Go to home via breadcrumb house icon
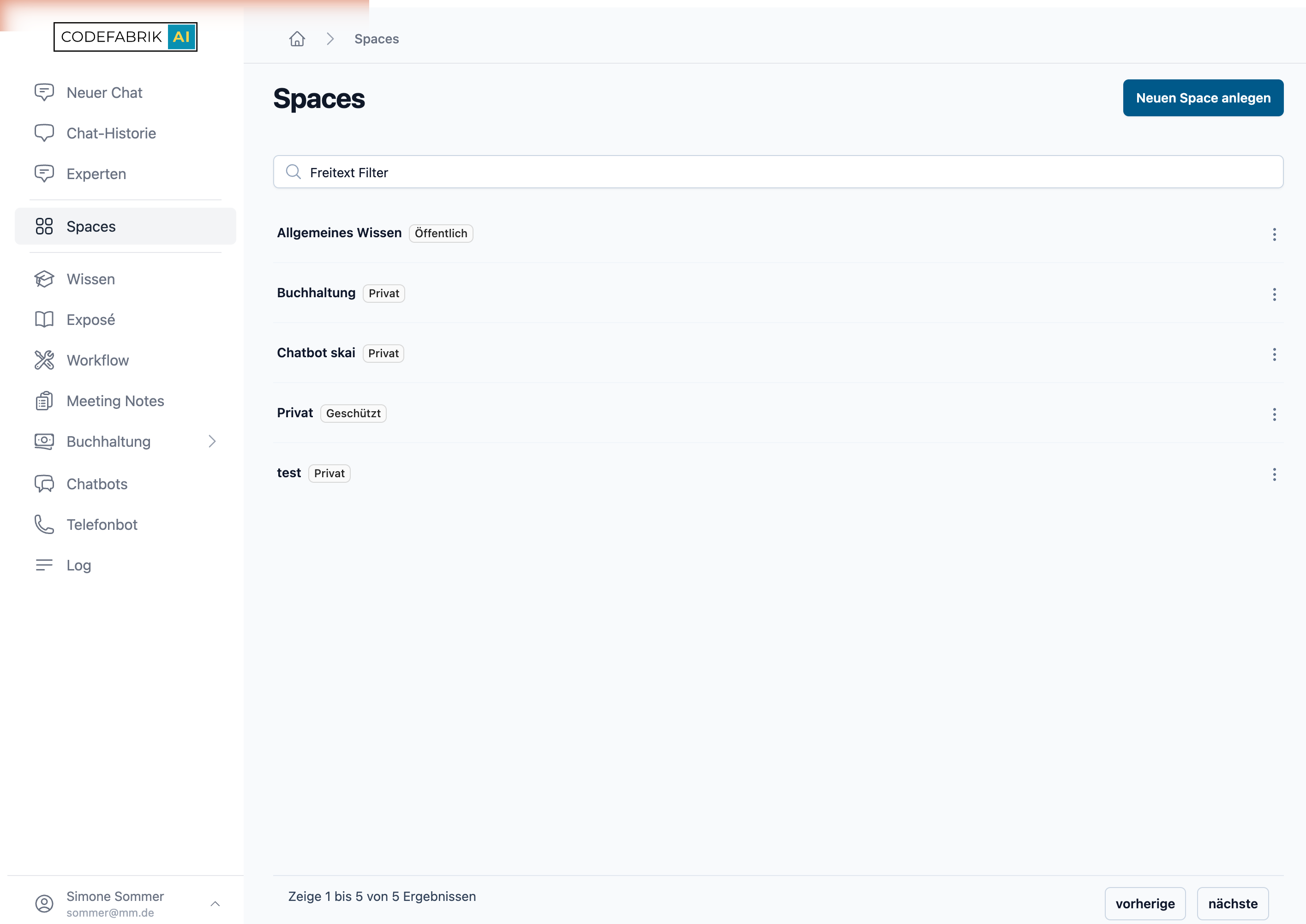Screen dimensions: 1306x924 [297, 39]
